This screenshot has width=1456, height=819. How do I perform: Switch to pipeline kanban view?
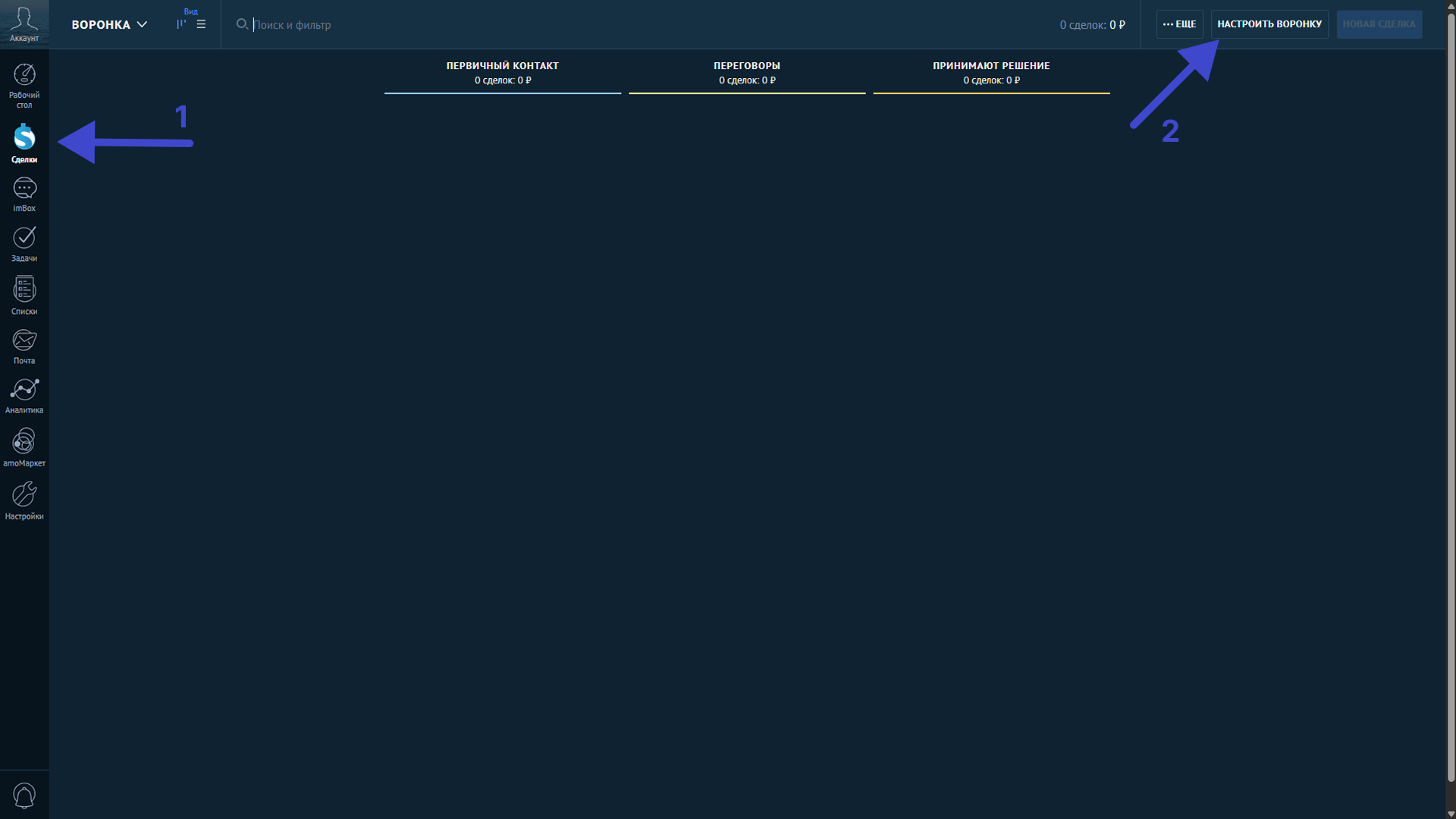tap(181, 24)
